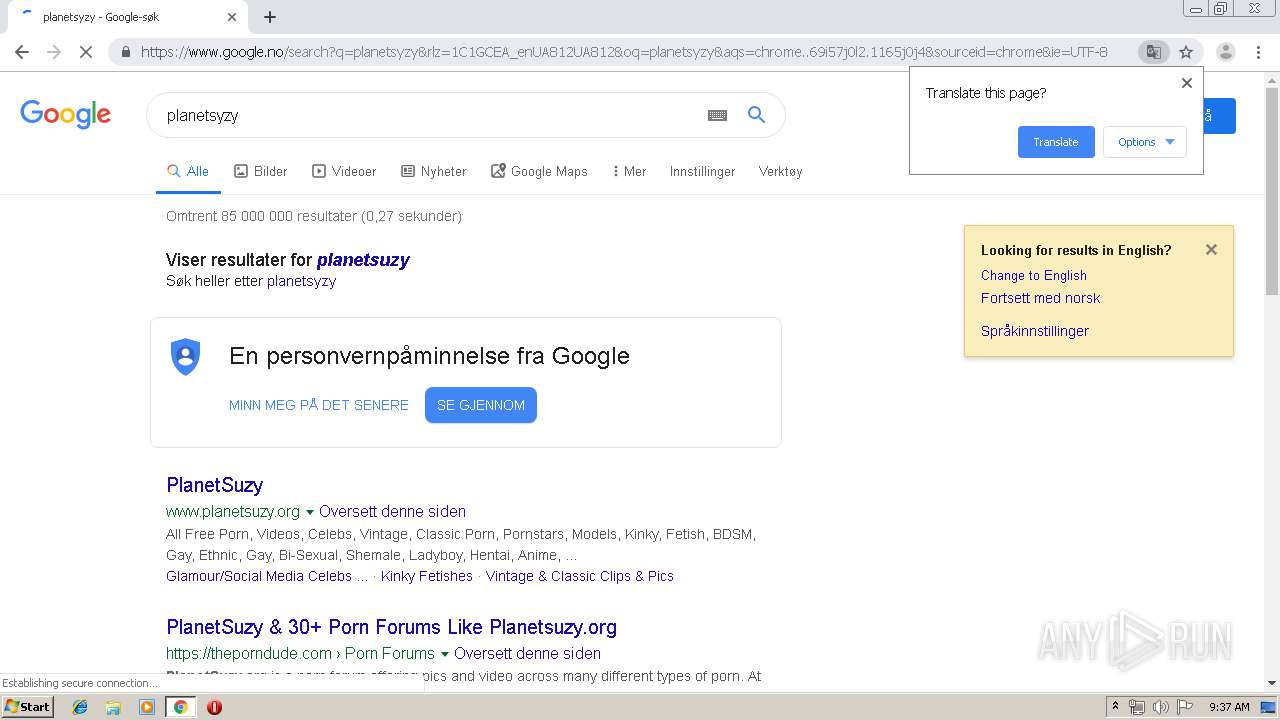The height and width of the screenshot is (720, 1280).
Task: Click Change to English link
Action: [x=1034, y=275]
